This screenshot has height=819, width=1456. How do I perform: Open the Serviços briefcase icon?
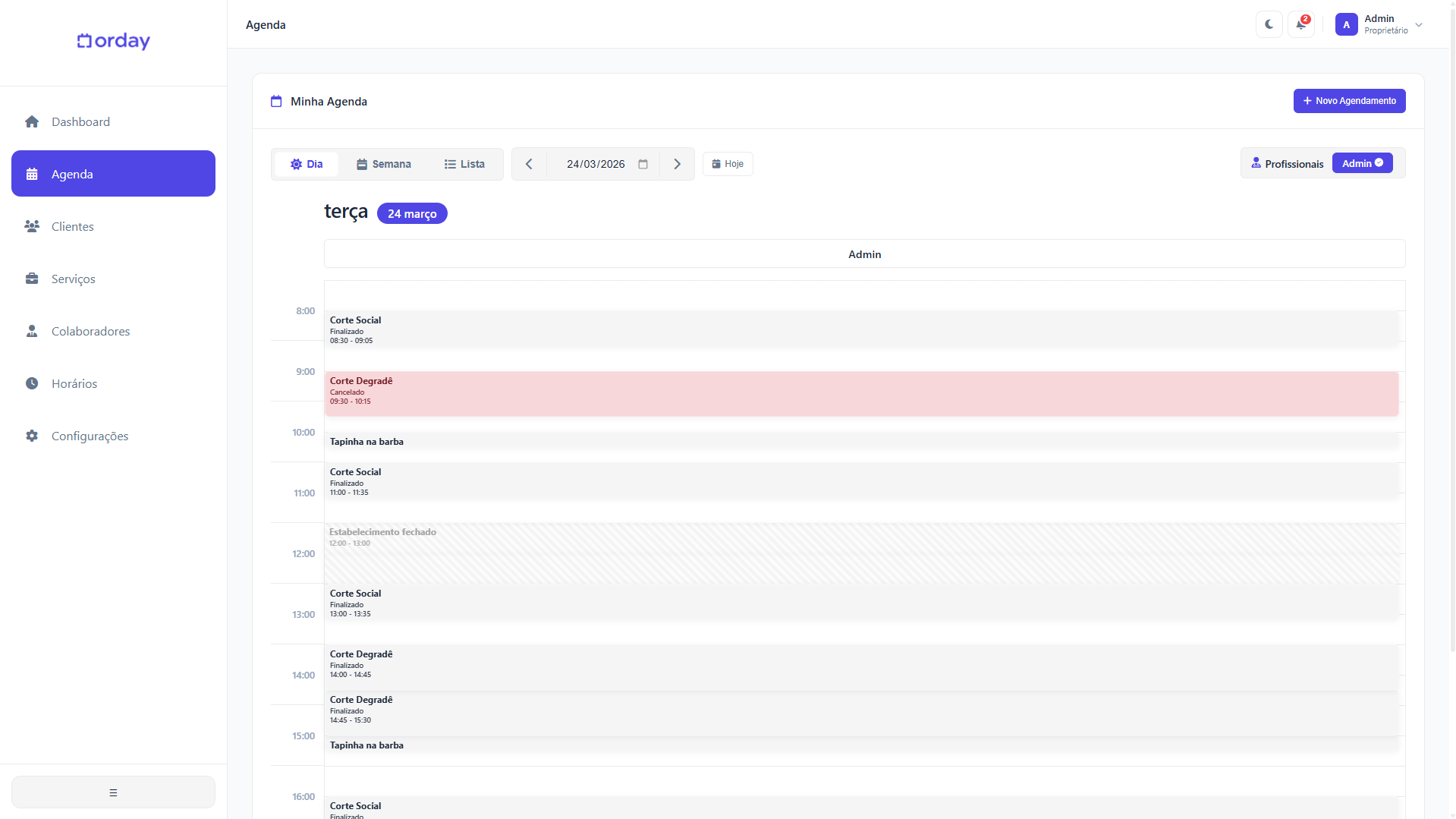32,279
